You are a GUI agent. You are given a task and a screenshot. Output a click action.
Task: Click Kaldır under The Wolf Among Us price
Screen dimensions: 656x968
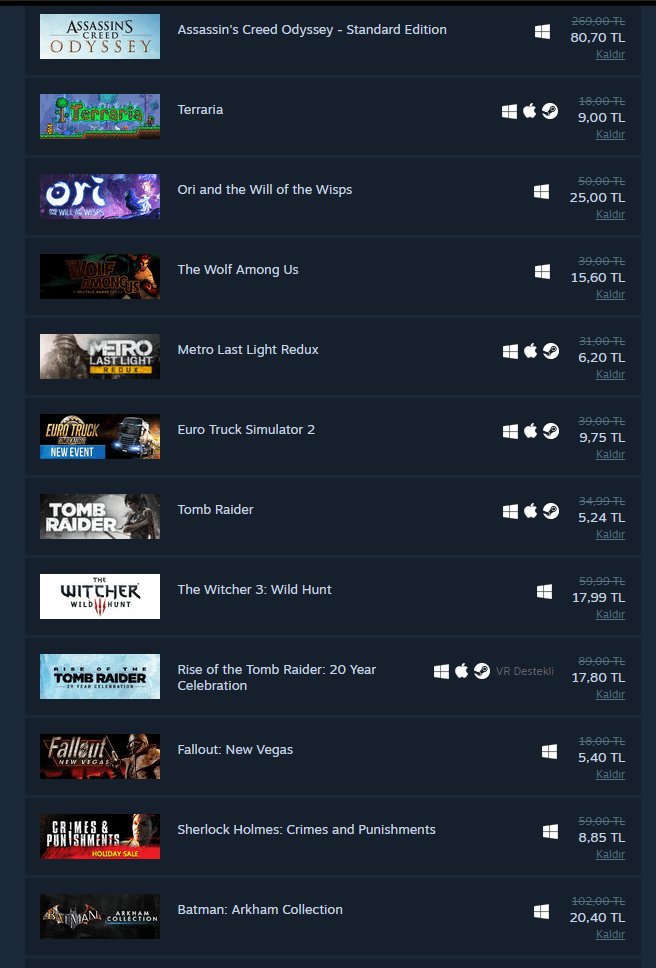click(610, 294)
